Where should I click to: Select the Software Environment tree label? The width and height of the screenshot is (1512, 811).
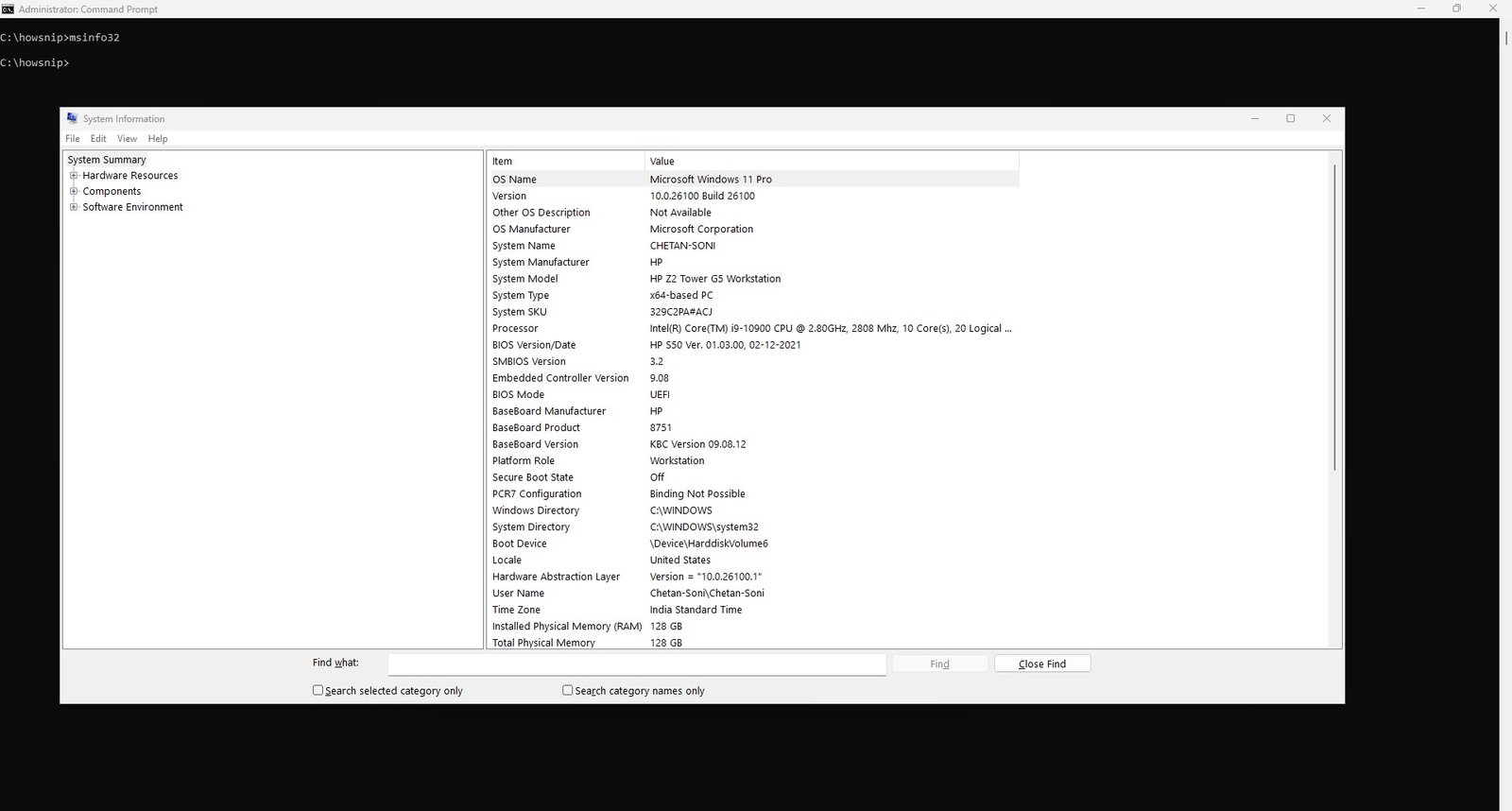pyautogui.click(x=133, y=207)
